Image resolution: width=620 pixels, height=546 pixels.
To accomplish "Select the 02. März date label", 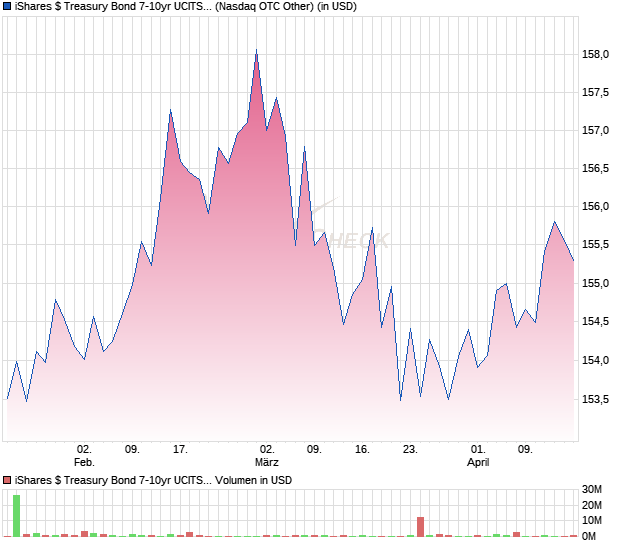I will (267, 456).
